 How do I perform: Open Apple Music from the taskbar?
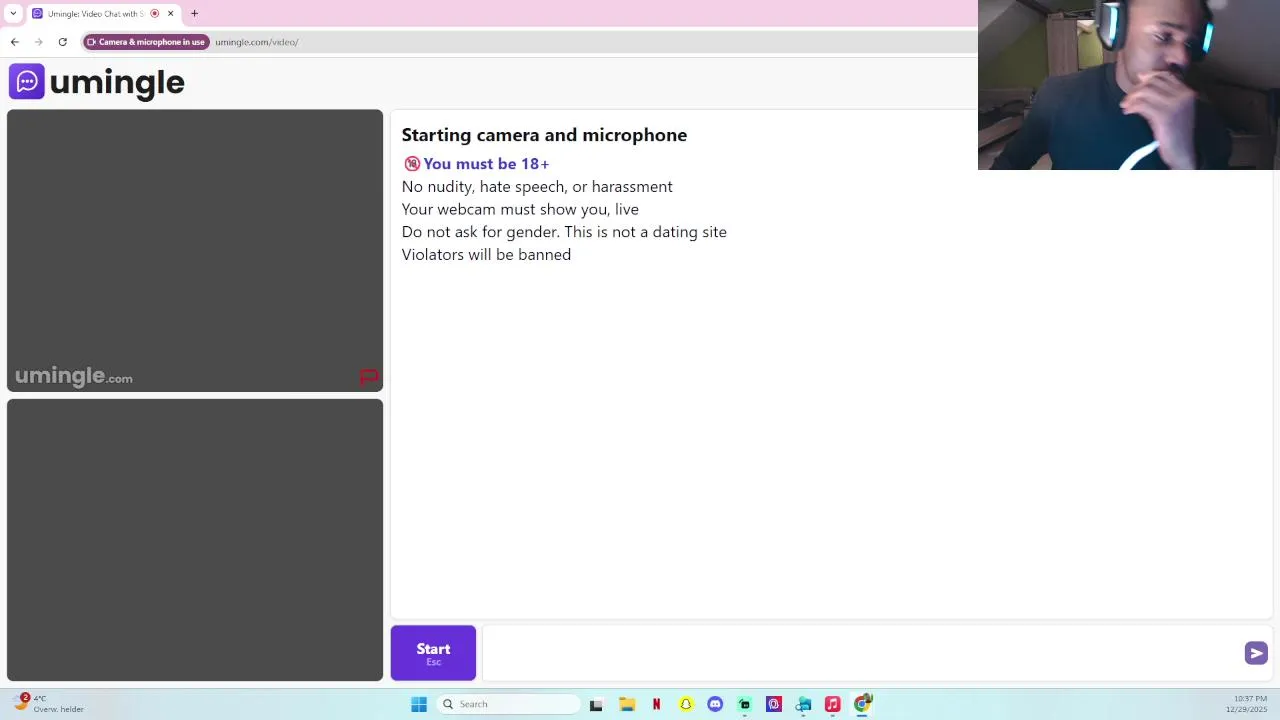coord(832,704)
